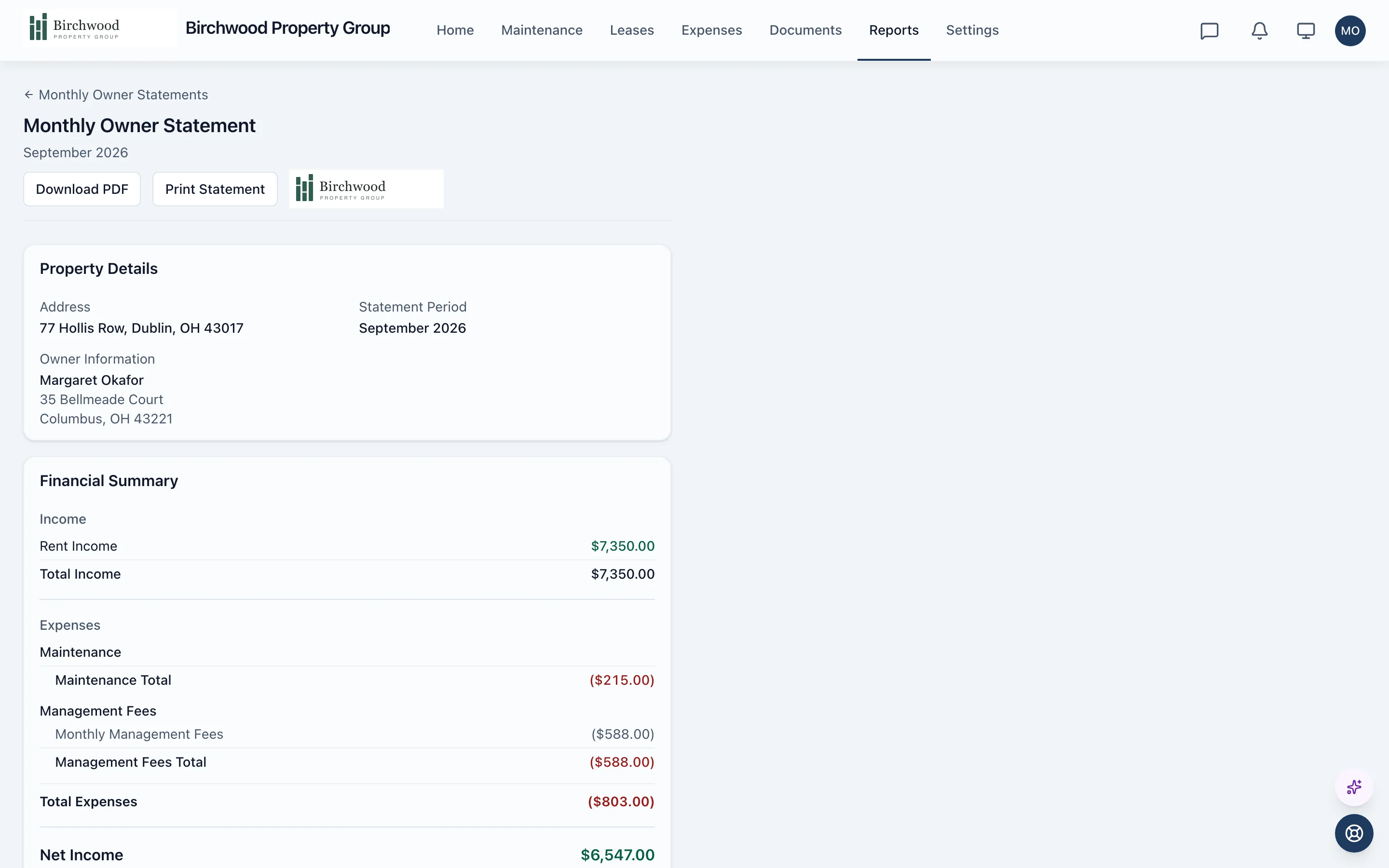Click the Total Income row label
The width and height of the screenshot is (1389, 868).
pyautogui.click(x=81, y=574)
